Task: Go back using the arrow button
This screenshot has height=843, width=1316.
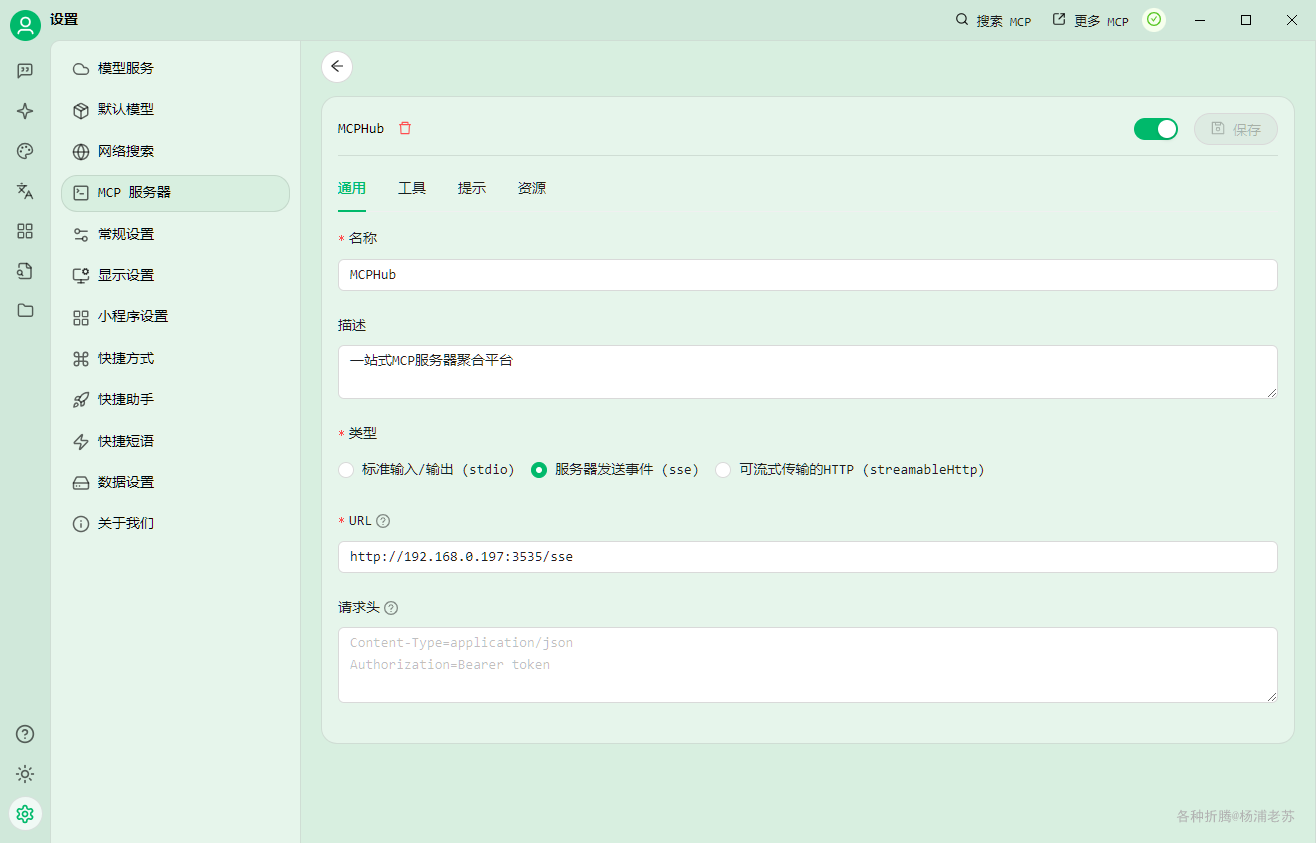Action: (x=337, y=67)
